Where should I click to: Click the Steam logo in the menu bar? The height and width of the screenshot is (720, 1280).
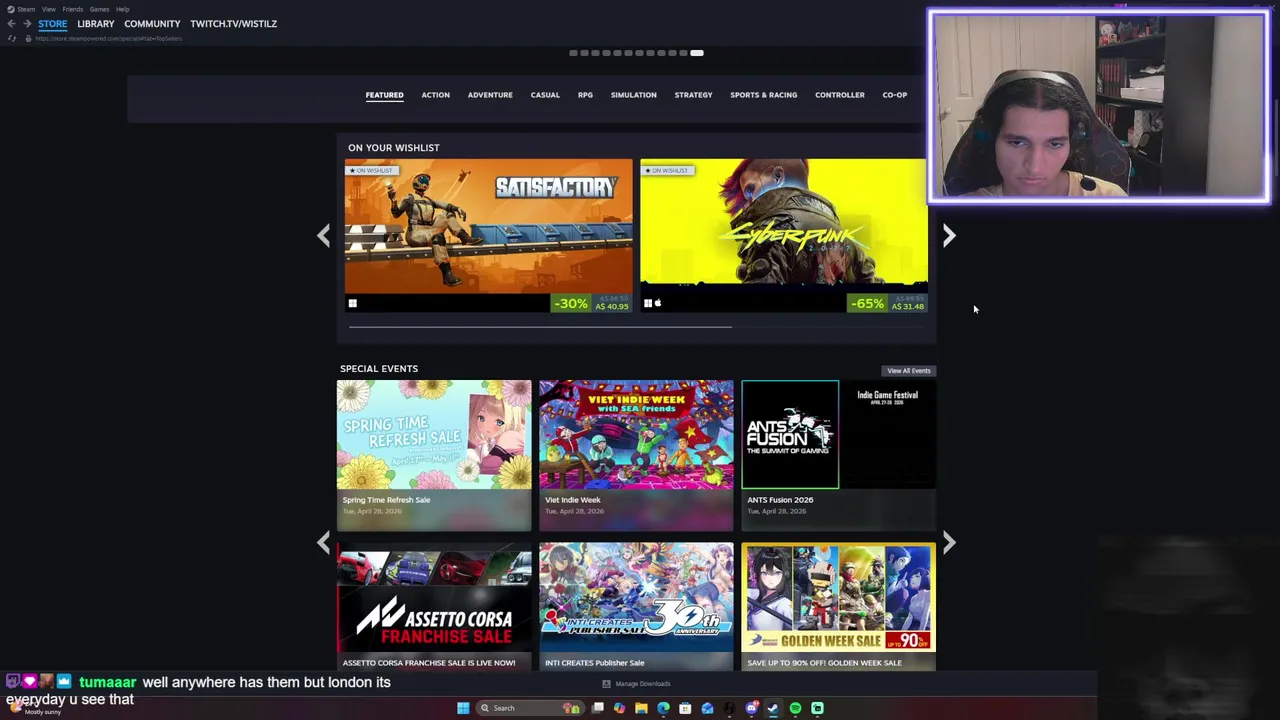pyautogui.click(x=11, y=9)
